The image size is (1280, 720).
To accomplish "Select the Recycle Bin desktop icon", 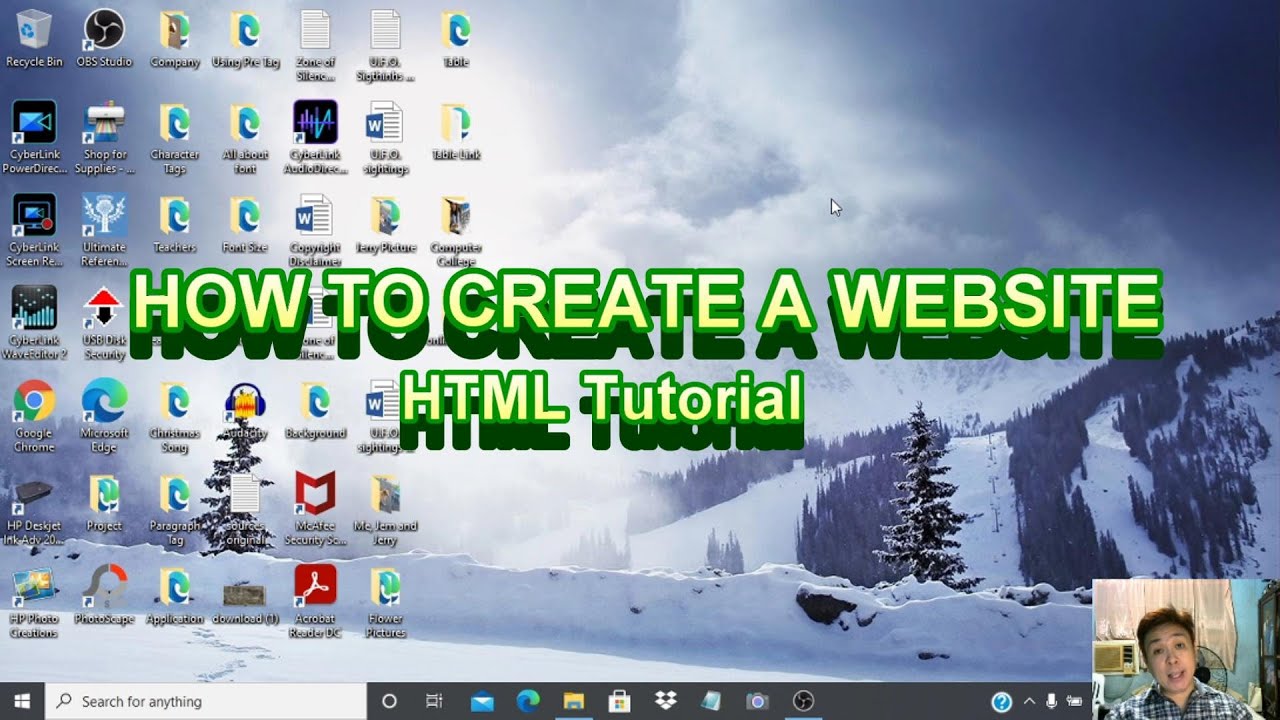I will coord(34,38).
